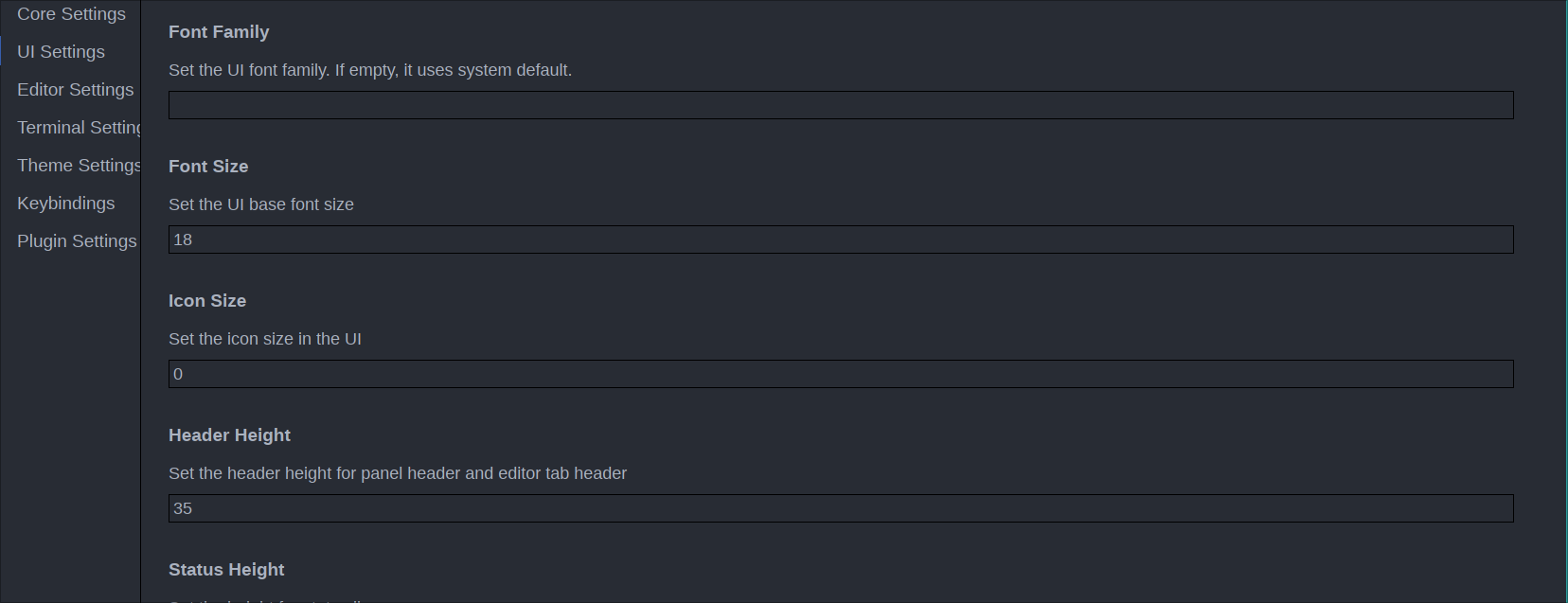Click the font family description line

[370, 69]
